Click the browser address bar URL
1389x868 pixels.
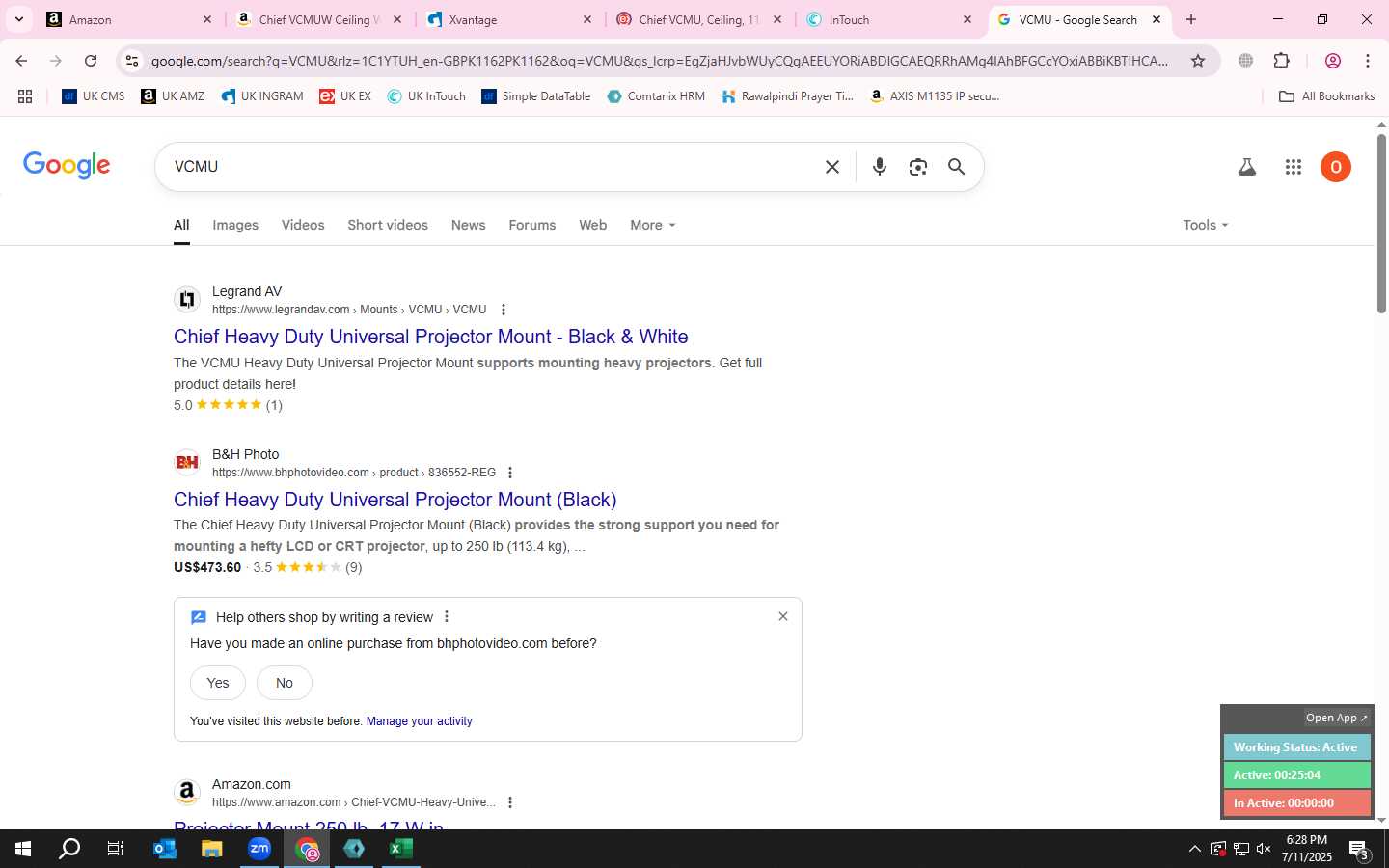click(x=660, y=61)
